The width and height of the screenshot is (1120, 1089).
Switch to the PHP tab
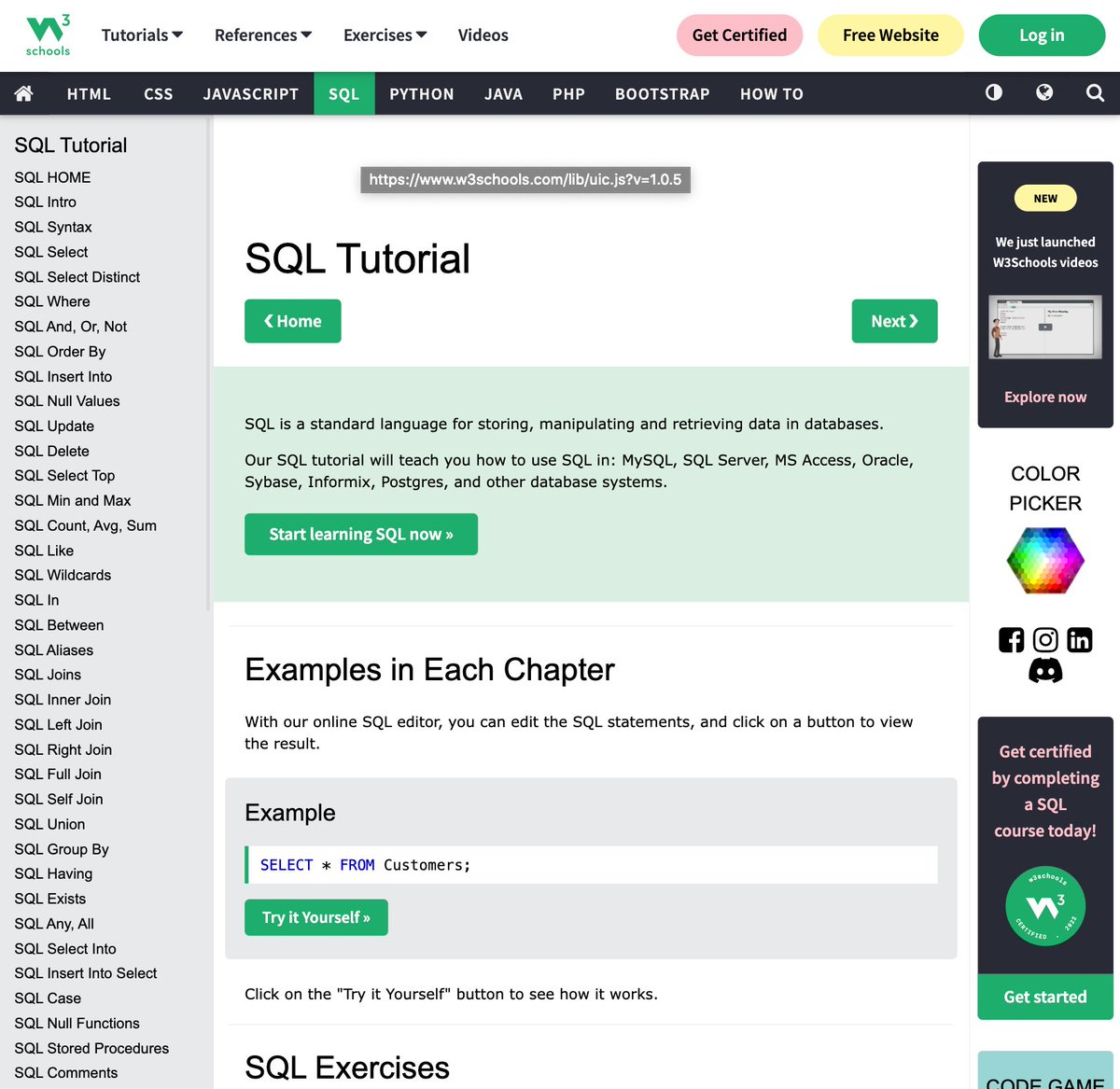tap(568, 93)
